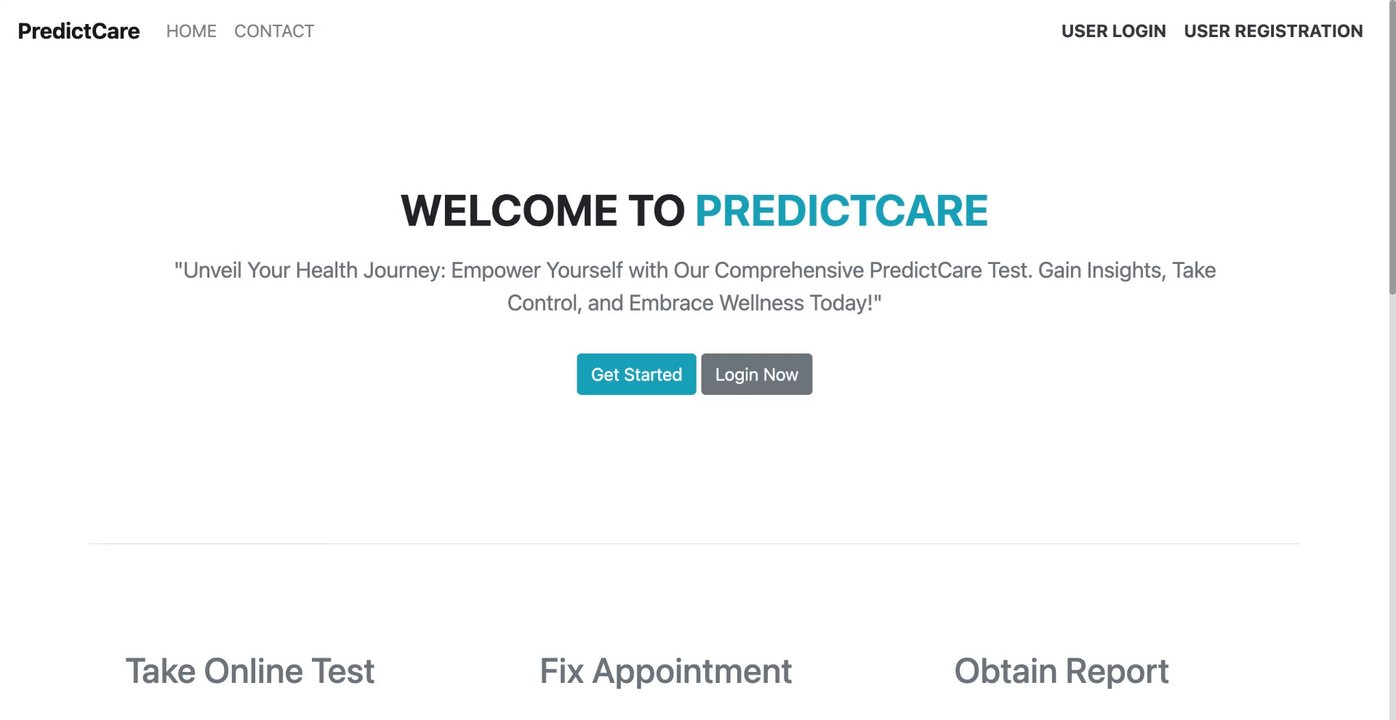This screenshot has height=720, width=1396.
Task: Select the Fix Appointment heading
Action: point(665,671)
